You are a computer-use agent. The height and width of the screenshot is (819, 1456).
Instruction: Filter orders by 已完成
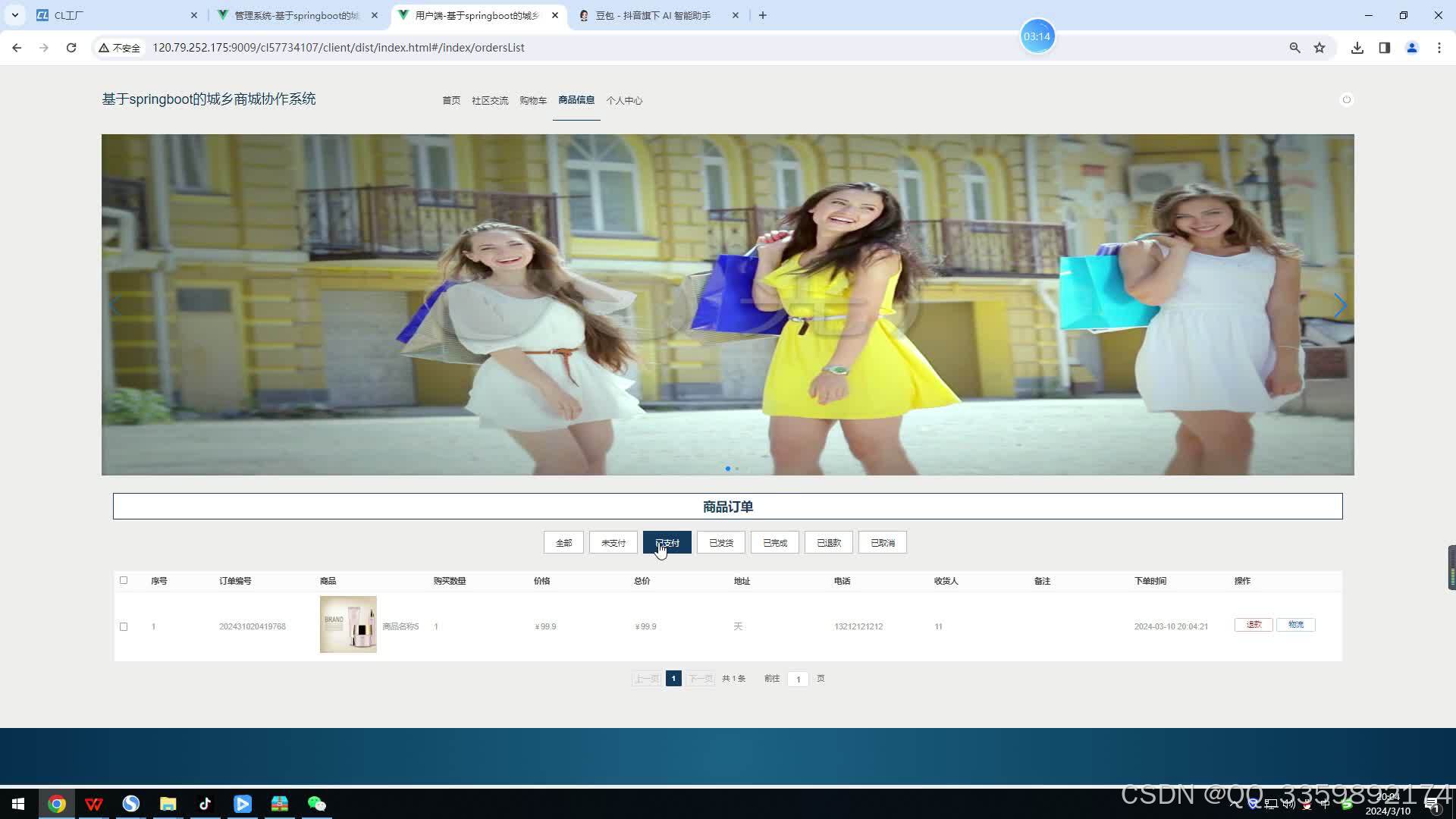point(775,543)
